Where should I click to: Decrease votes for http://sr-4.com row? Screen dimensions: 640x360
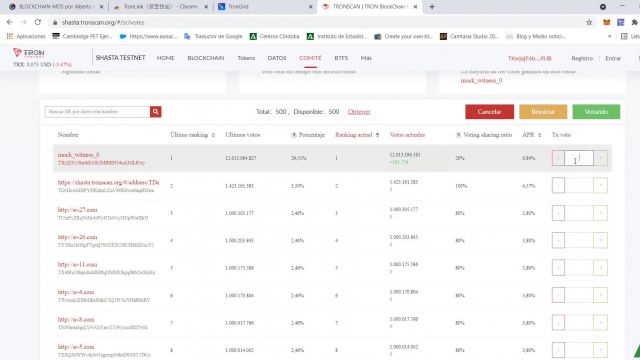pos(558,295)
